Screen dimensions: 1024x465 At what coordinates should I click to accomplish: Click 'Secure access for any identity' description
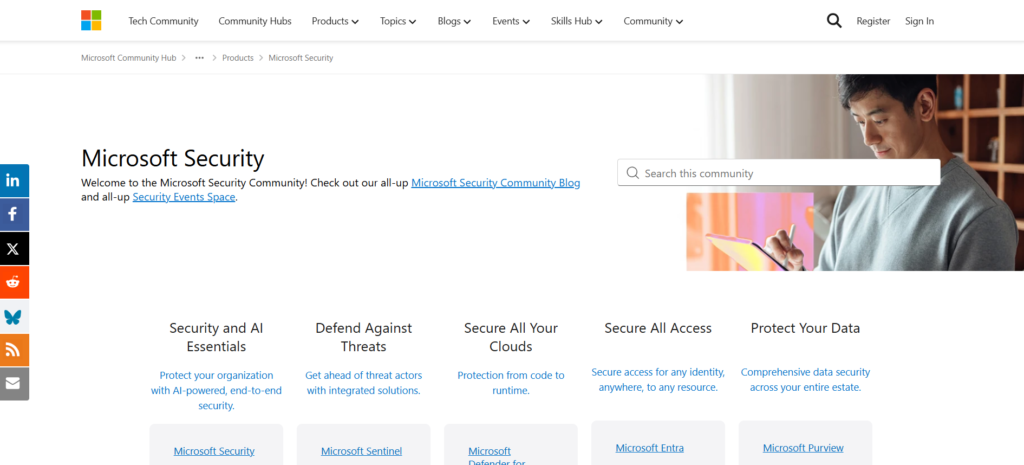[x=658, y=379]
